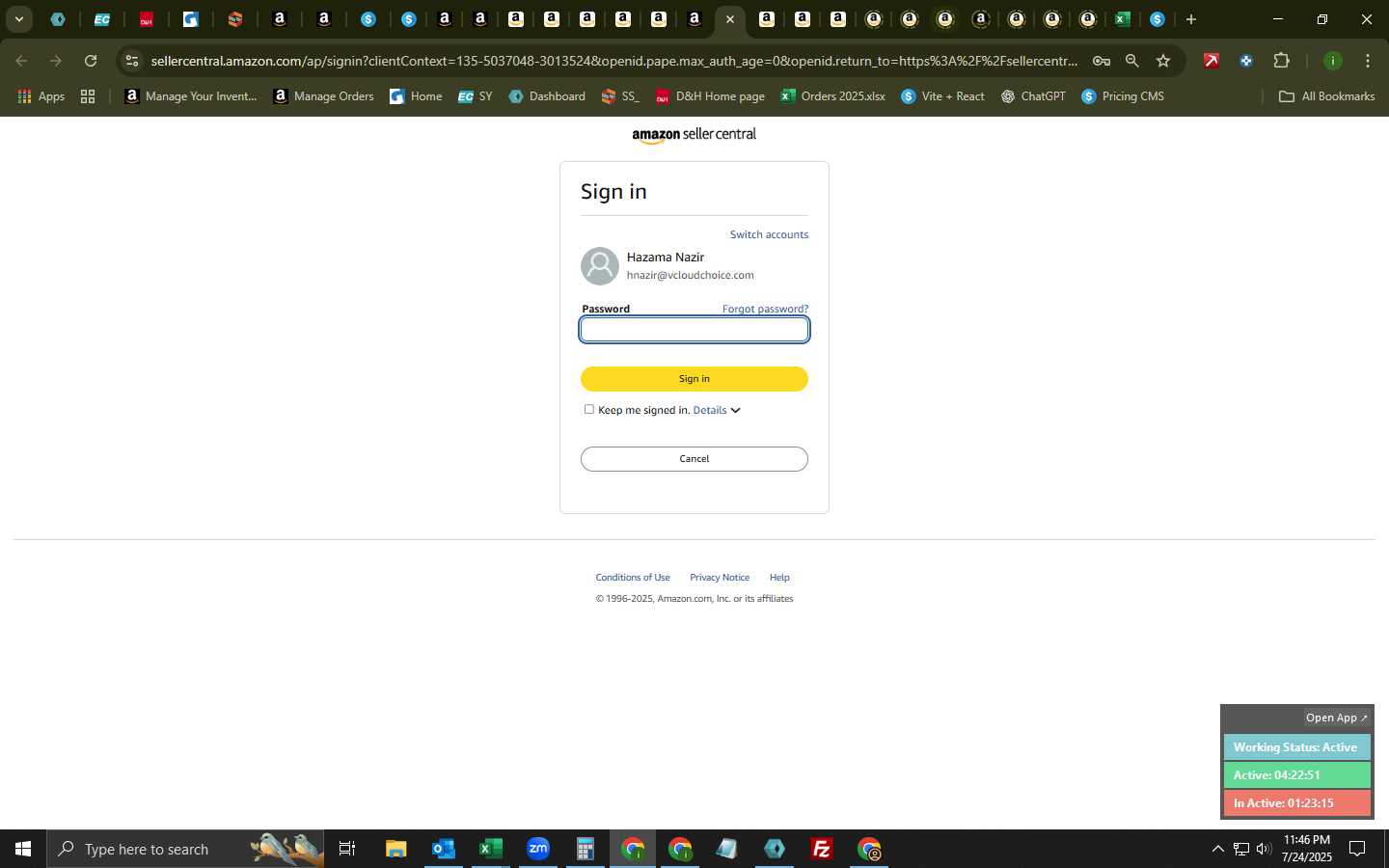Screen dimensions: 1389x868
Task: Open the D&H Home page bookmark
Action: (710, 96)
